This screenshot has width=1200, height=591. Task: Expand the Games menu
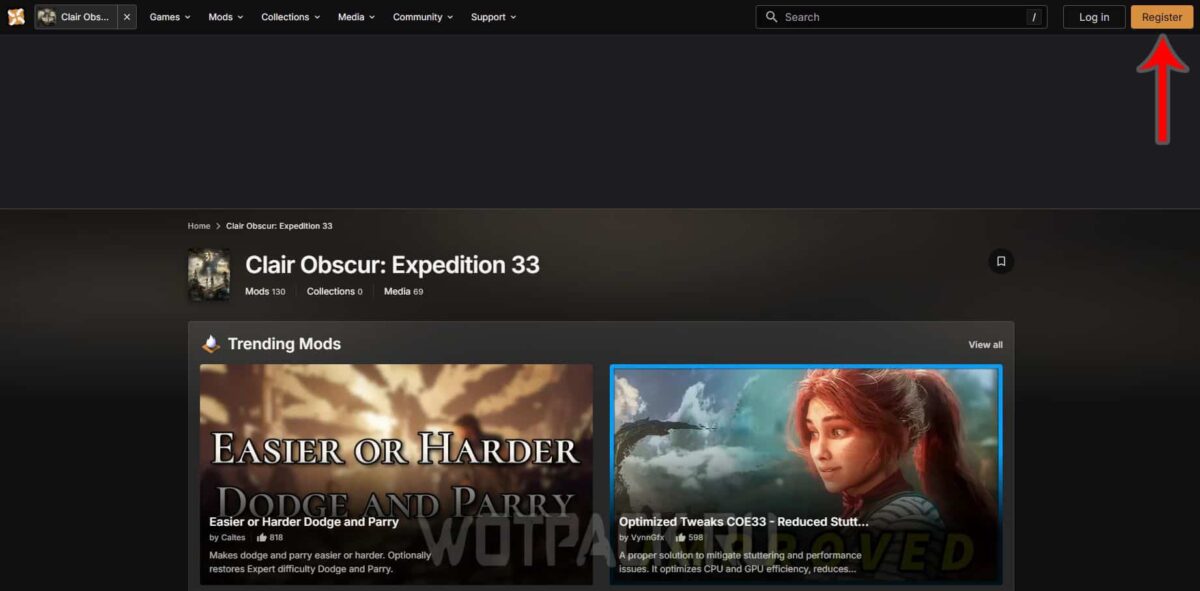pos(170,17)
